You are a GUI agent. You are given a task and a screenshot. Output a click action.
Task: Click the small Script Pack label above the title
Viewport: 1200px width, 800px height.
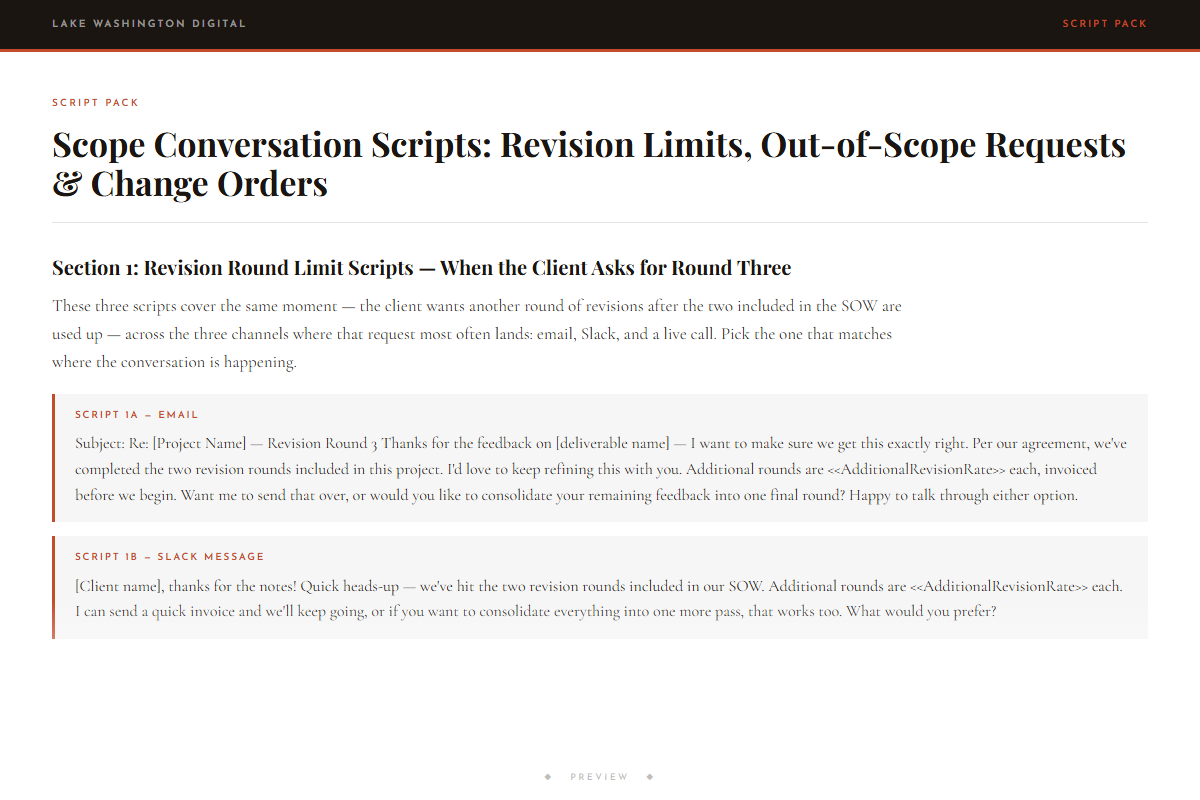(x=96, y=103)
